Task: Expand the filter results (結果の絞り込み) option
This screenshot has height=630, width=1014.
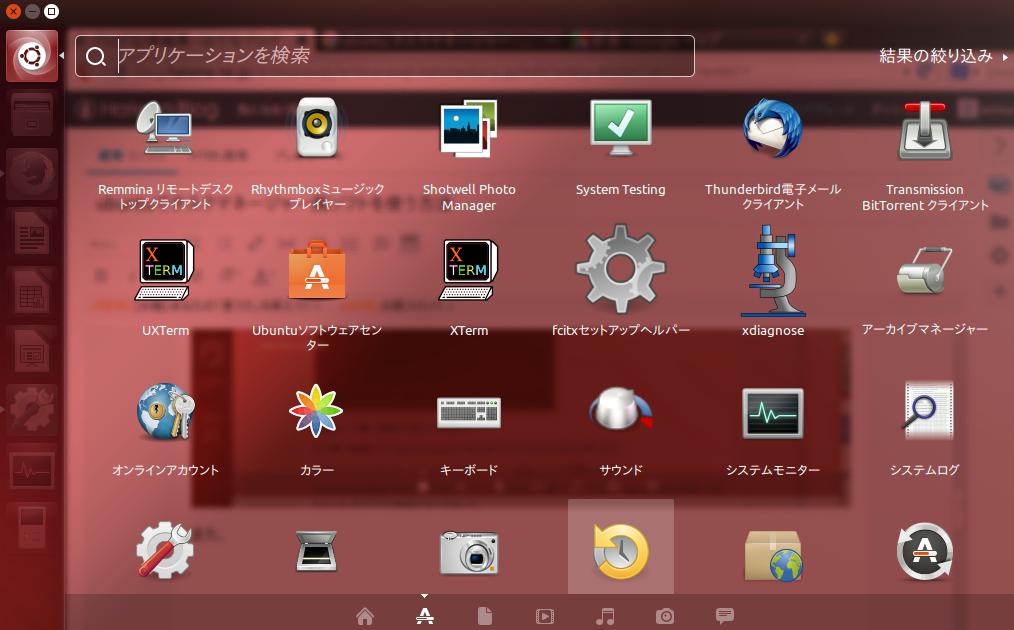Action: (943, 56)
